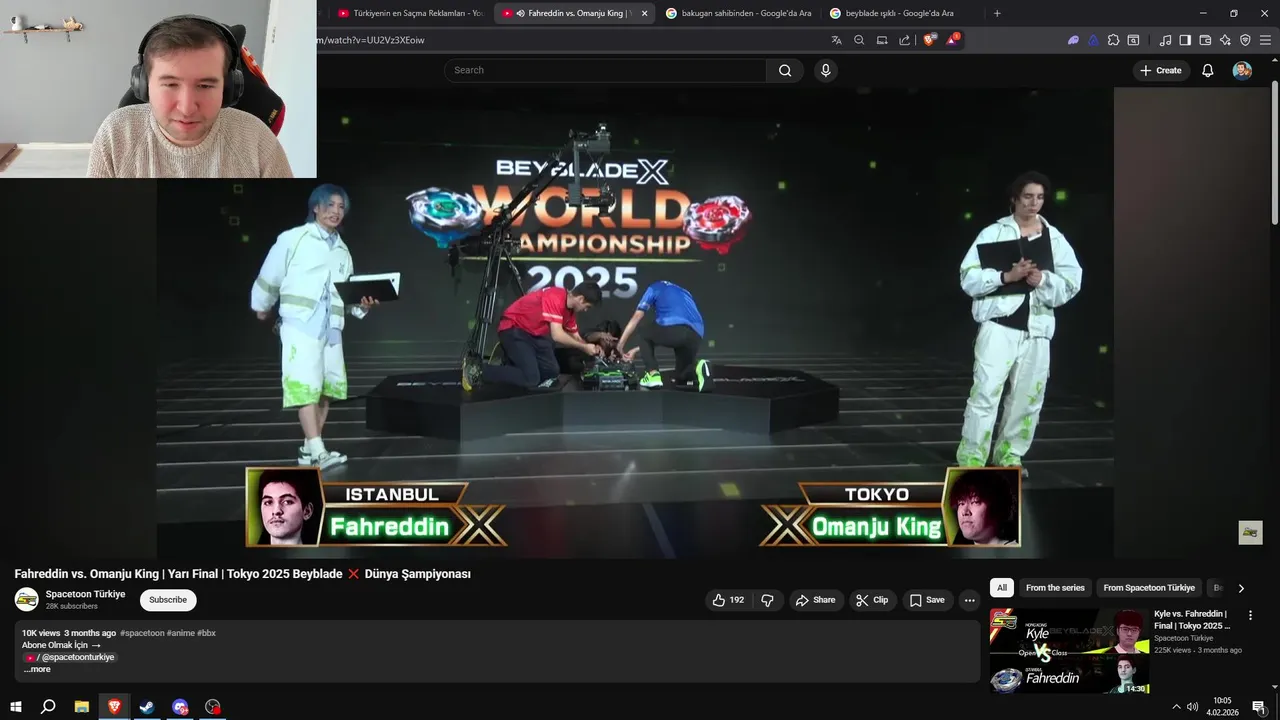Viewport: 1280px width, 720px height.
Task: Open the zoom magnifier icon in address bar
Action: [859, 40]
